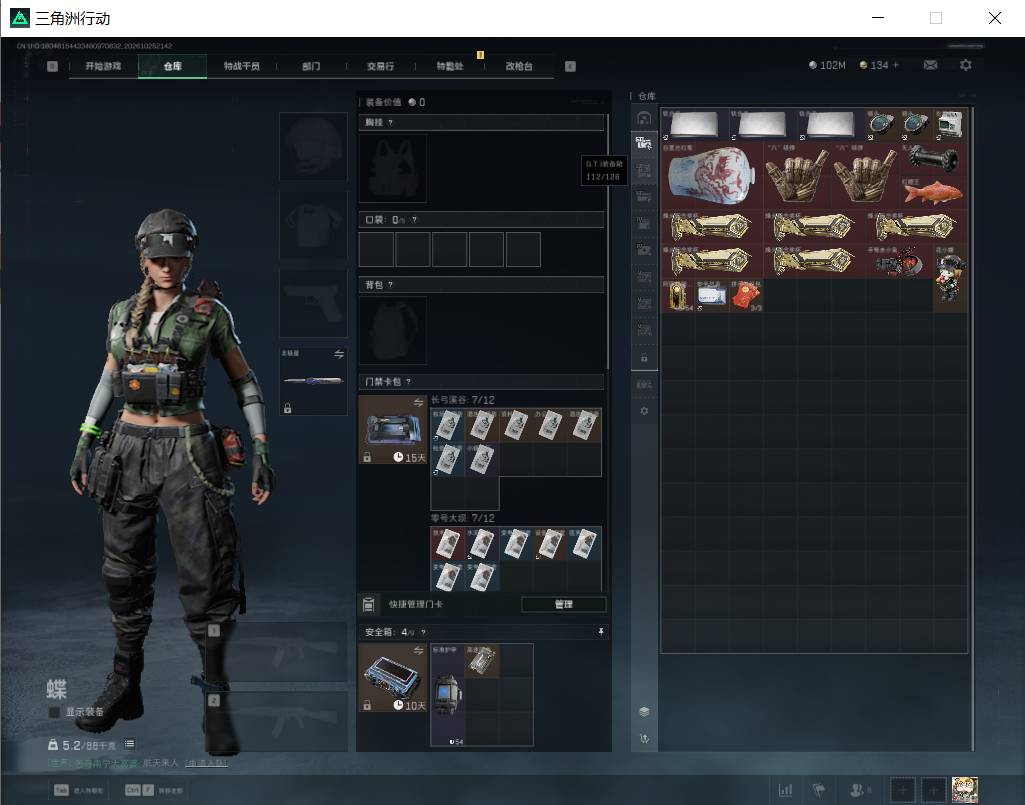Expand currency with plus beside 134
1025x805 pixels.
896,65
